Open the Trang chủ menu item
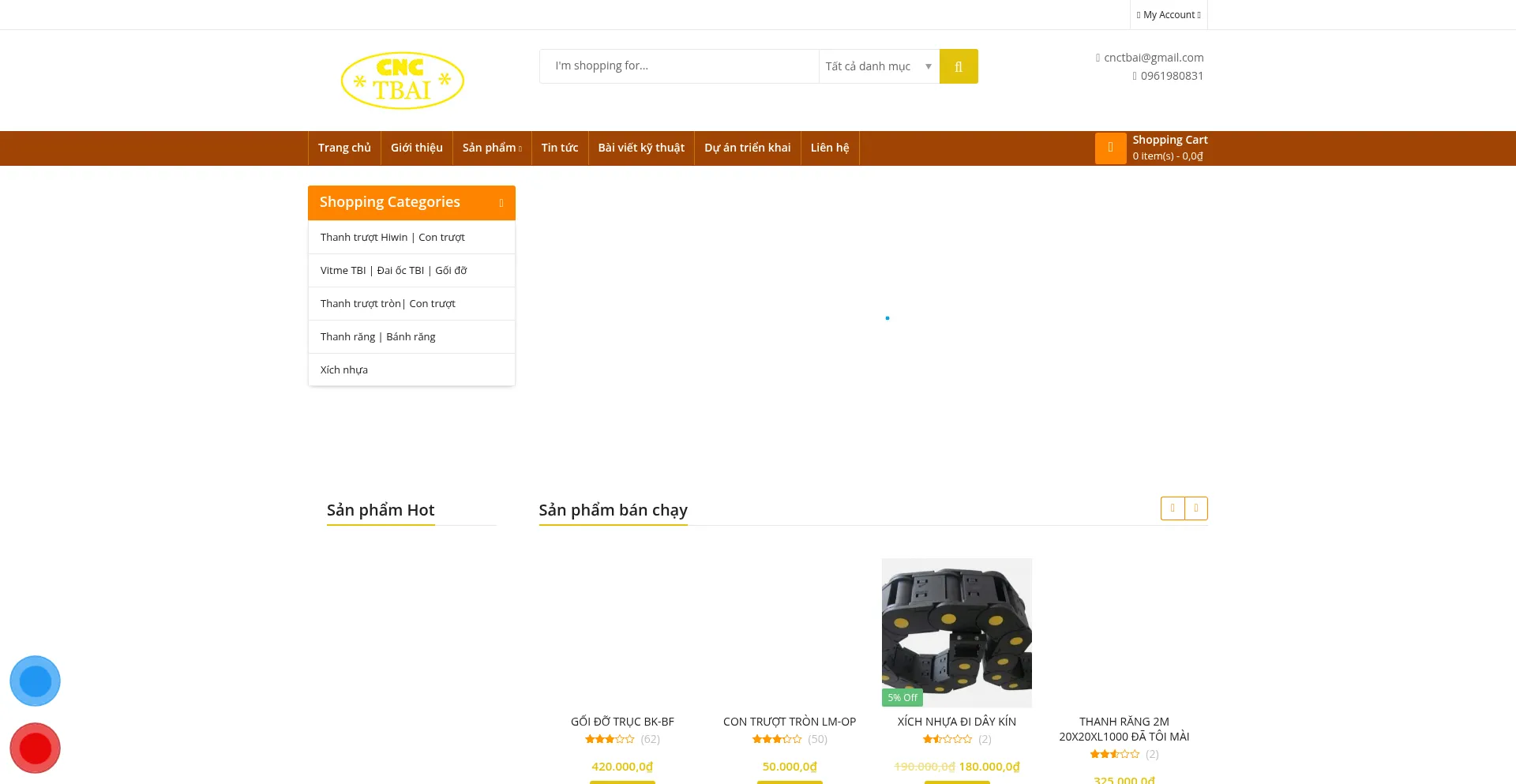1516x784 pixels. pos(344,148)
